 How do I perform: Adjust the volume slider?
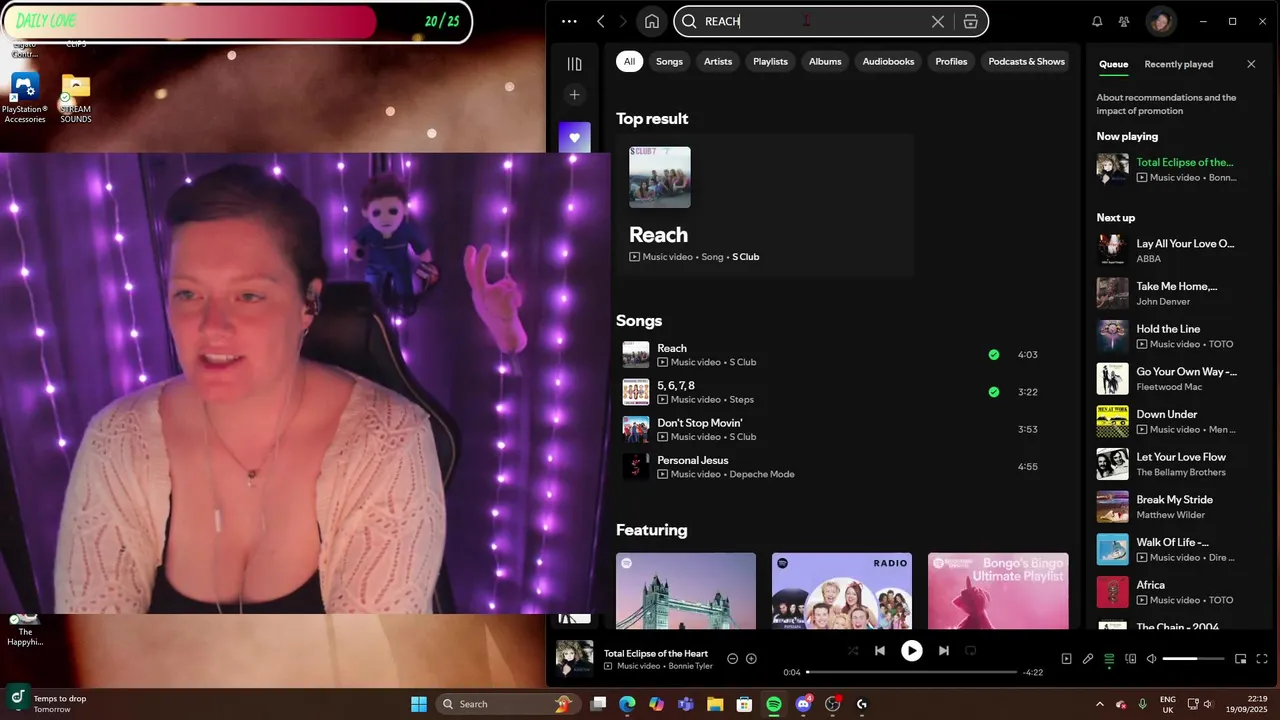pos(1193,659)
